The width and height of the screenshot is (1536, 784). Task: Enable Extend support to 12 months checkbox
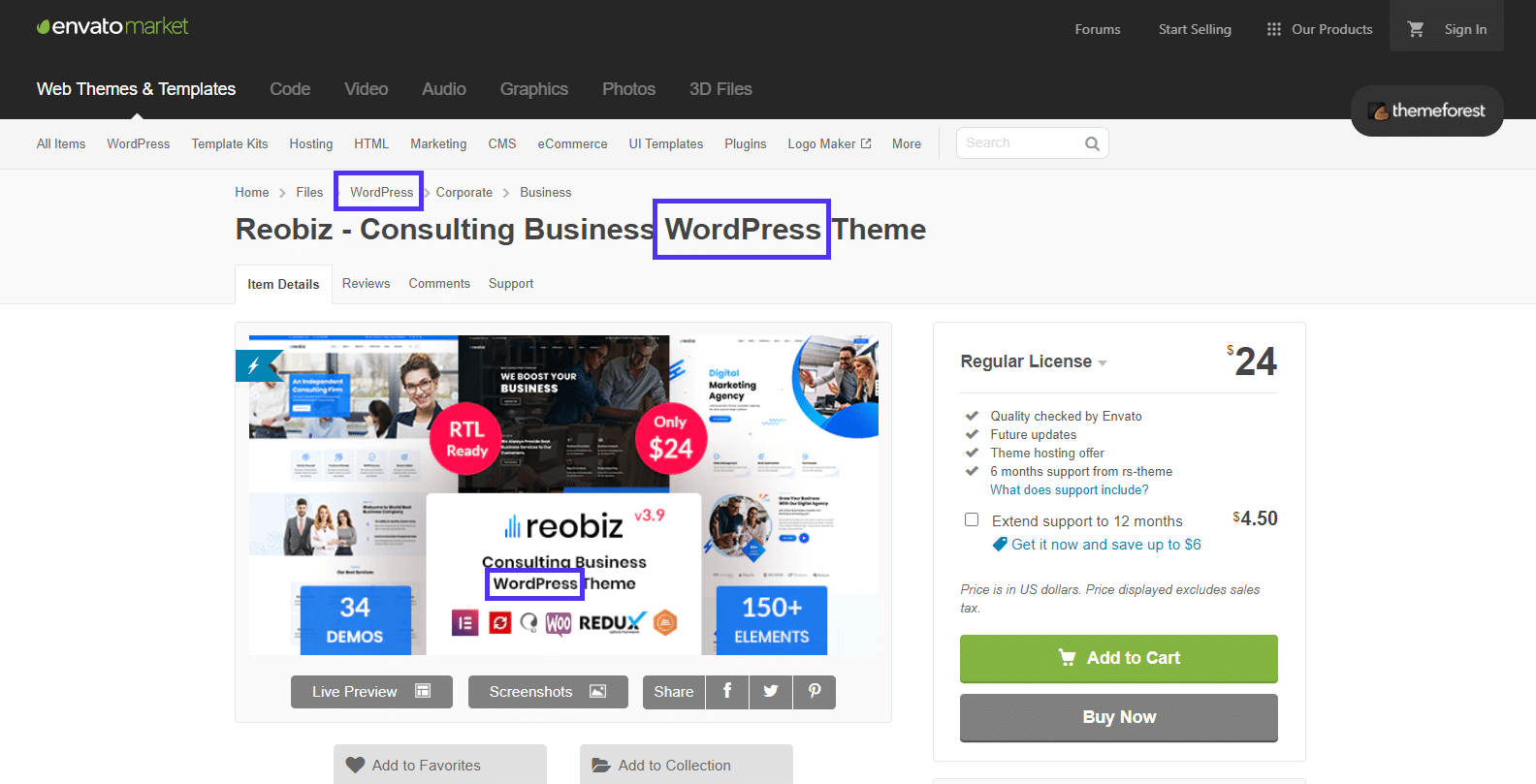click(972, 519)
